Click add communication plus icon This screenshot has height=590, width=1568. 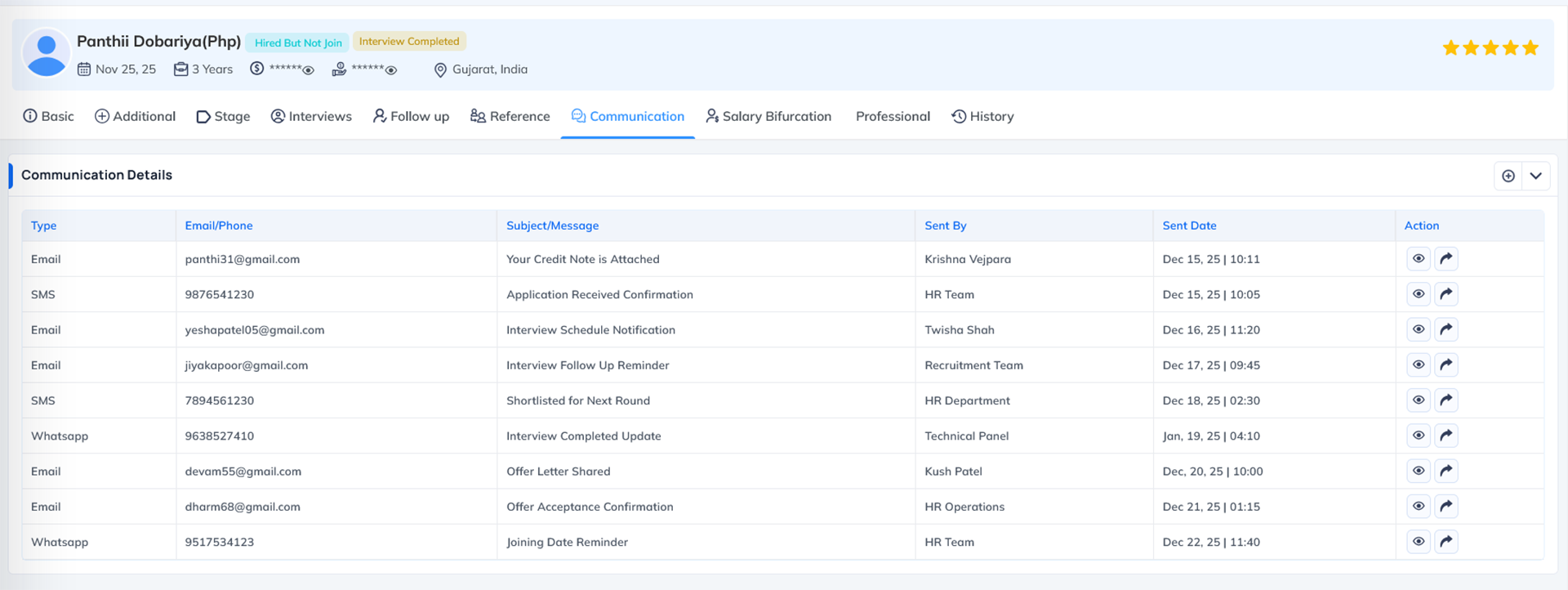click(1508, 176)
